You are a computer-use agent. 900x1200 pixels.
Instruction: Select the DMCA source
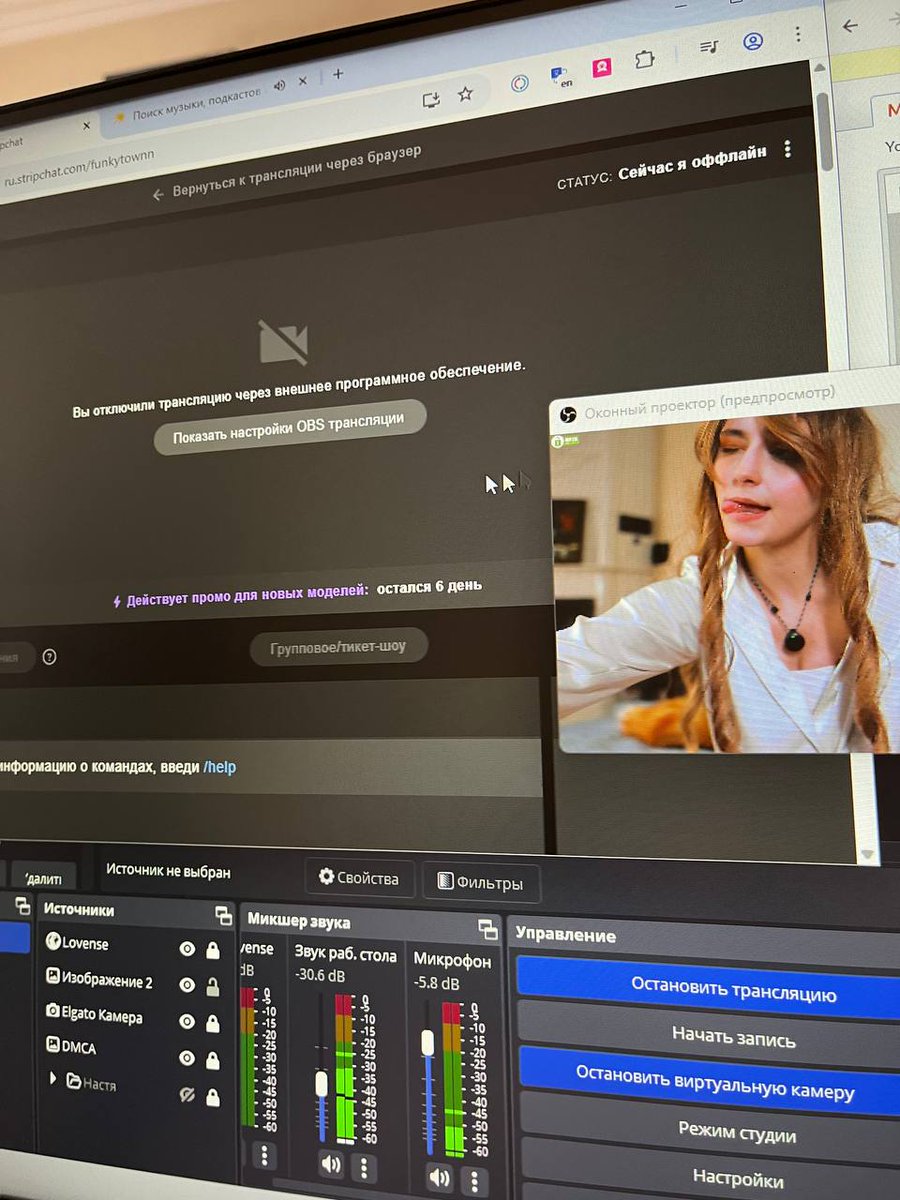(x=71, y=1047)
